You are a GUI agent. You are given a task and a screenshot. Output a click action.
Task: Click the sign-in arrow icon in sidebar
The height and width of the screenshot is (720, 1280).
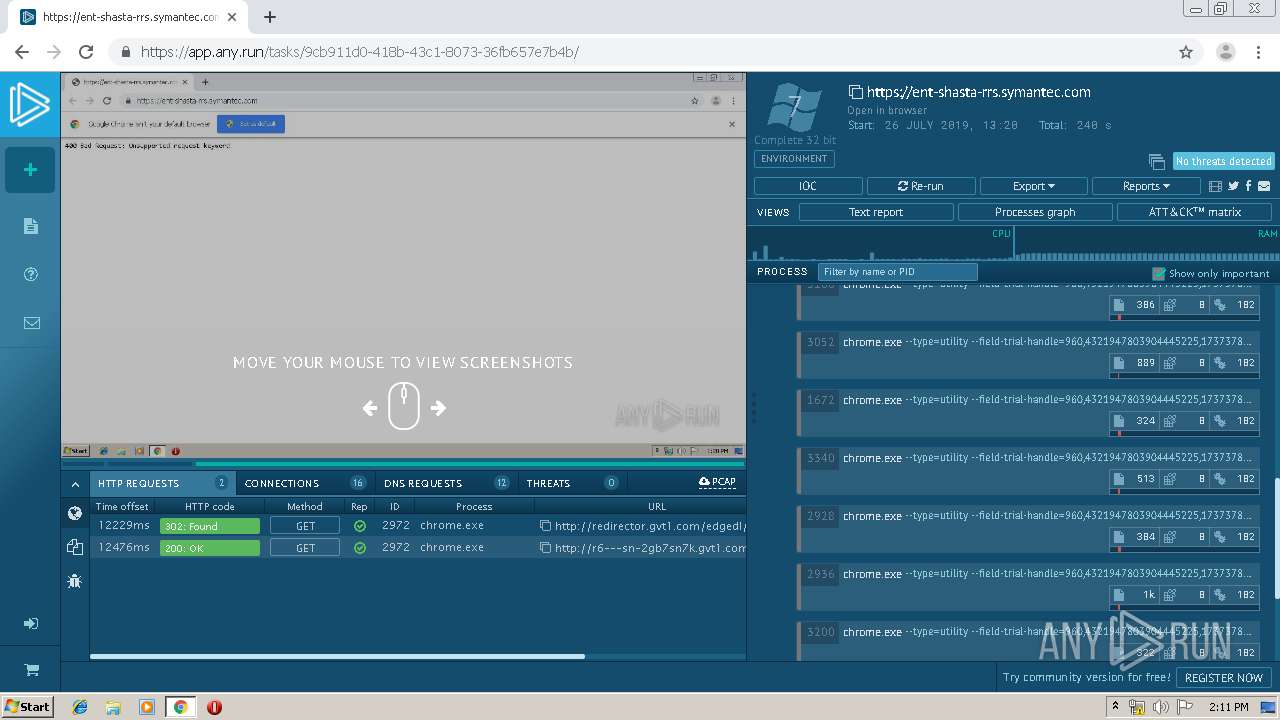(x=31, y=623)
